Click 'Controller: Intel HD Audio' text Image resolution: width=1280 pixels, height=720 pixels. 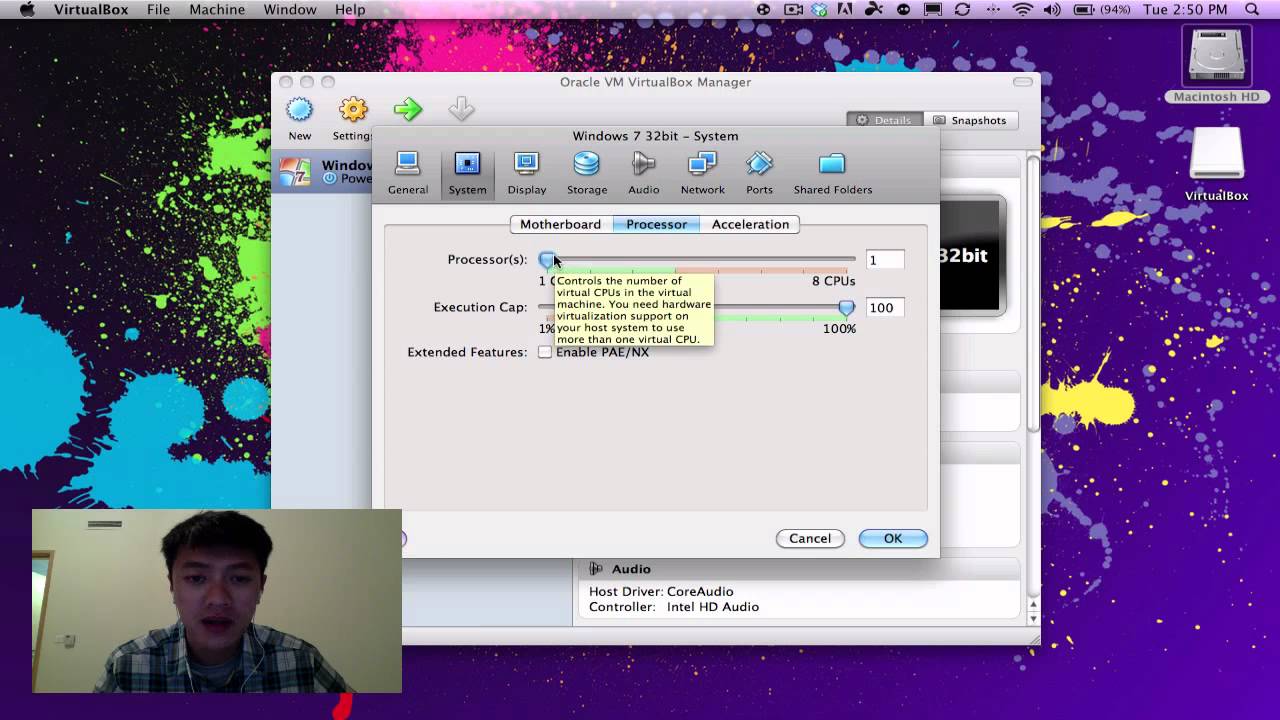click(x=674, y=607)
